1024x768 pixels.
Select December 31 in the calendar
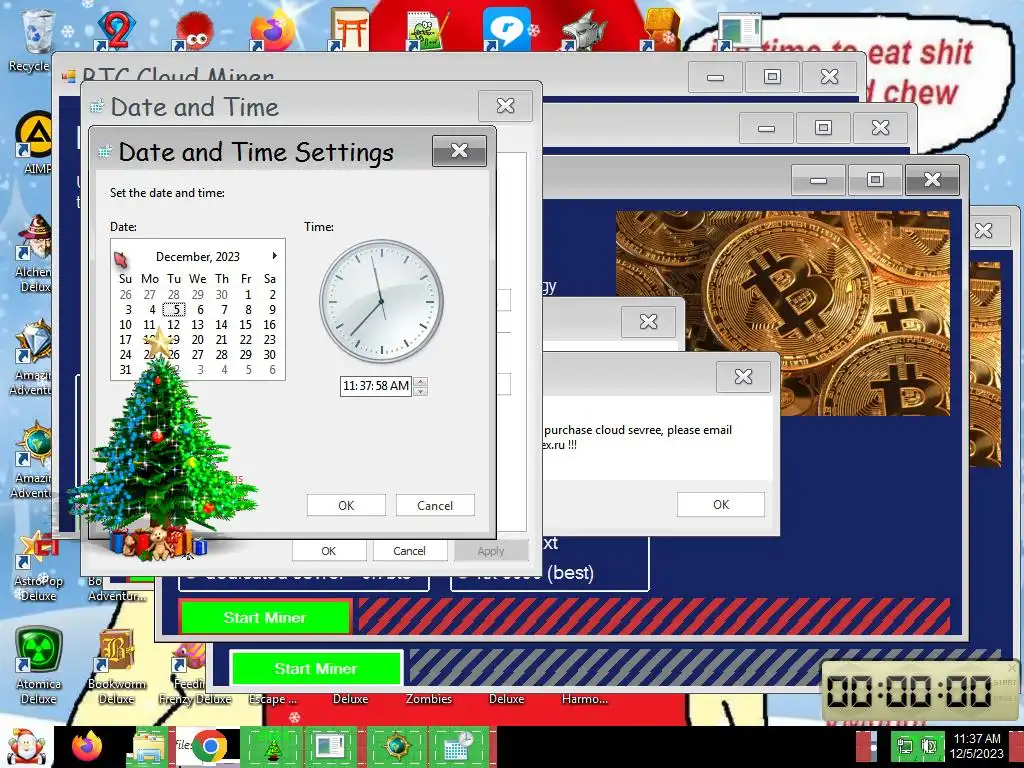click(x=125, y=370)
